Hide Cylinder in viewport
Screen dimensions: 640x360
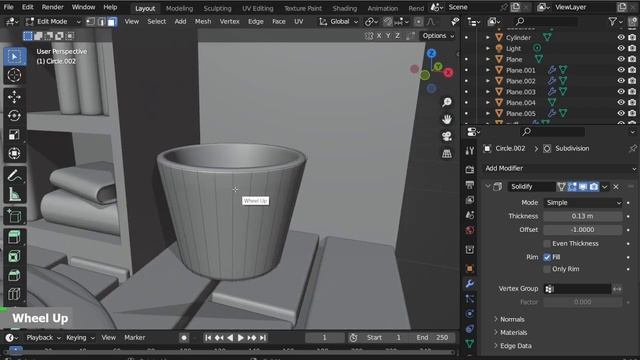(621, 37)
